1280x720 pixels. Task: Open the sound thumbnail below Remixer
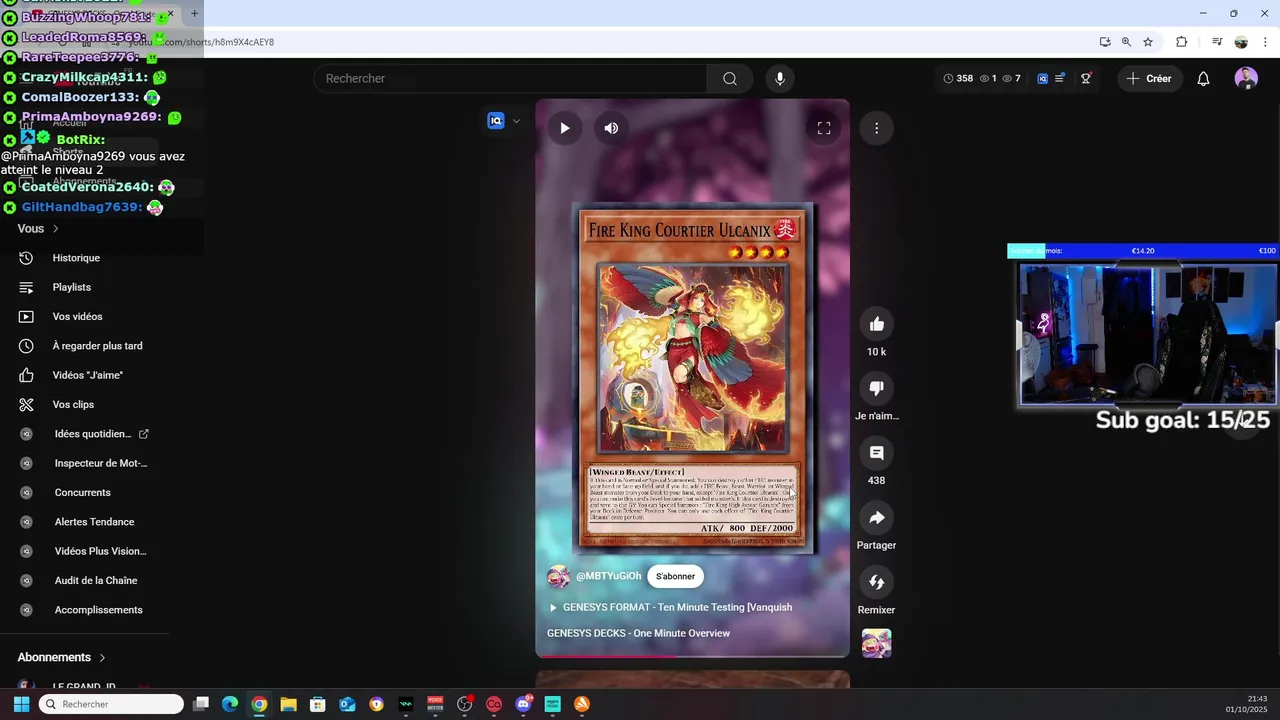click(x=876, y=643)
